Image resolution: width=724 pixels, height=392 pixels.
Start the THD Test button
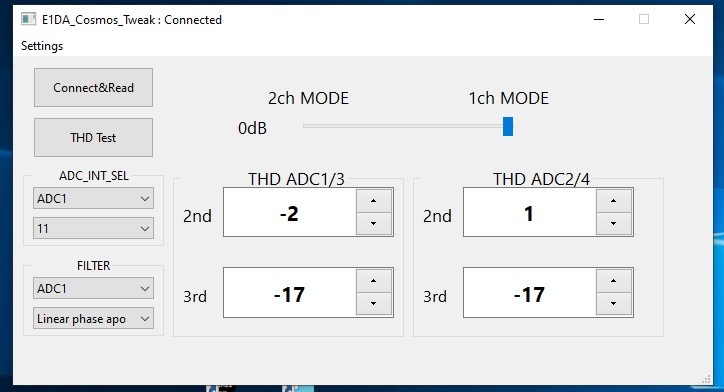(x=93, y=138)
